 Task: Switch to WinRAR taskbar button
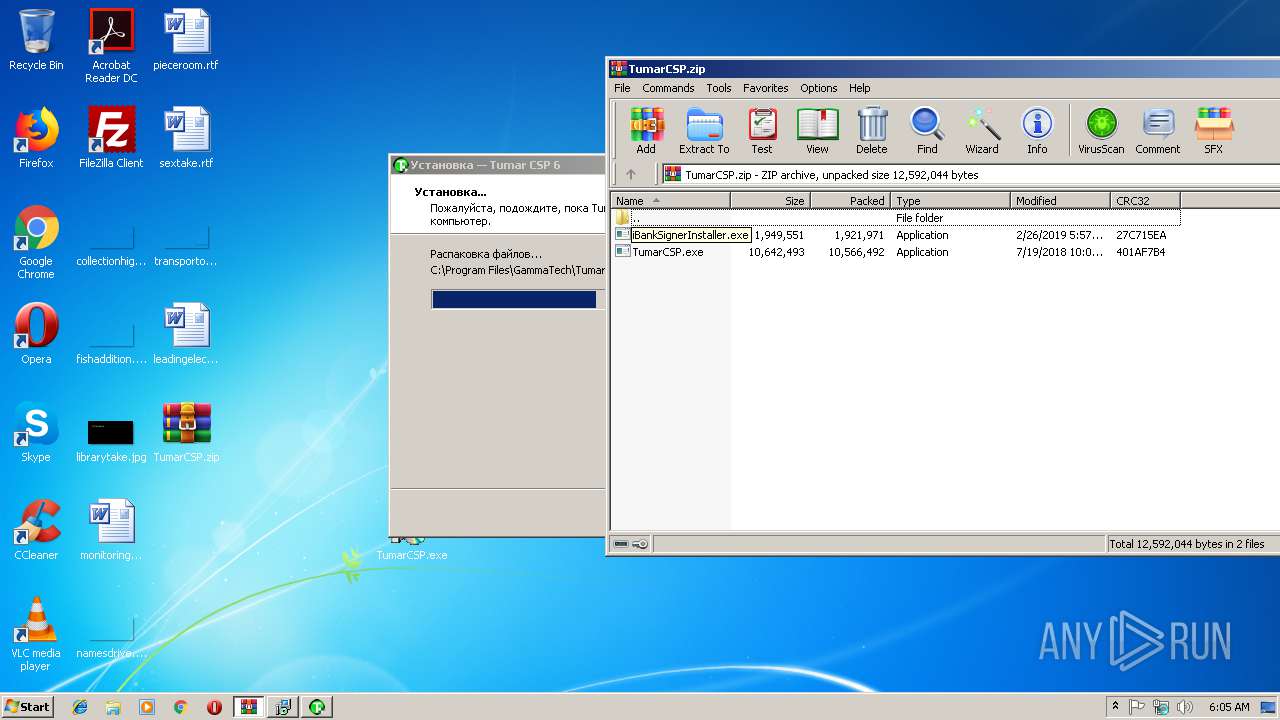[248, 707]
